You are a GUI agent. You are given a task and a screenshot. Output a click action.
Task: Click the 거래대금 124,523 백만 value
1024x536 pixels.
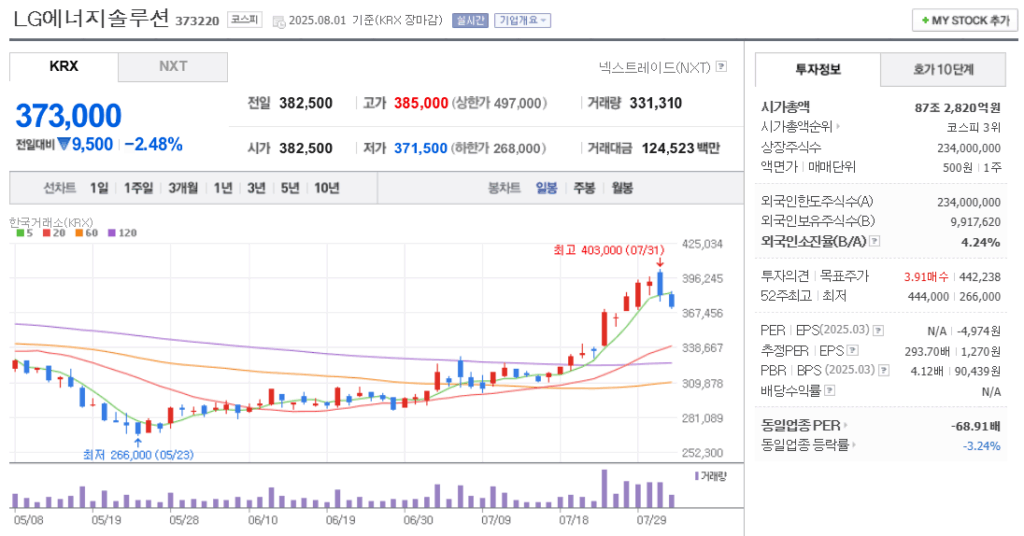(x=680, y=148)
